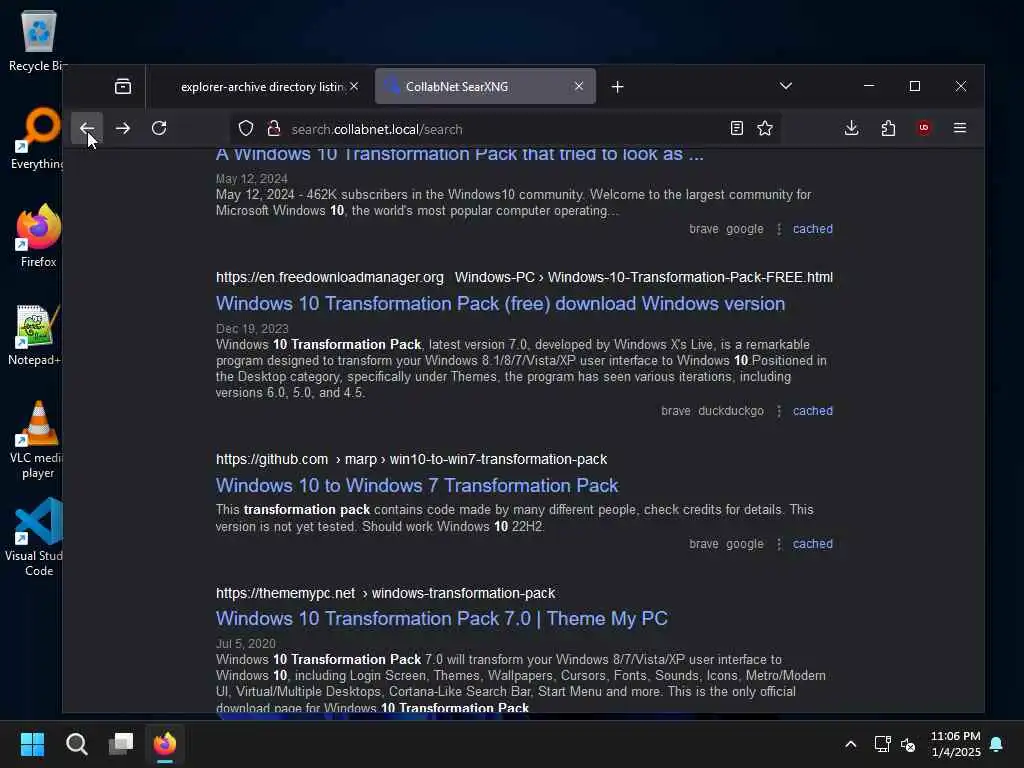Close the CollabNet SearXNG tab
This screenshot has height=768, width=1024.
(x=579, y=86)
